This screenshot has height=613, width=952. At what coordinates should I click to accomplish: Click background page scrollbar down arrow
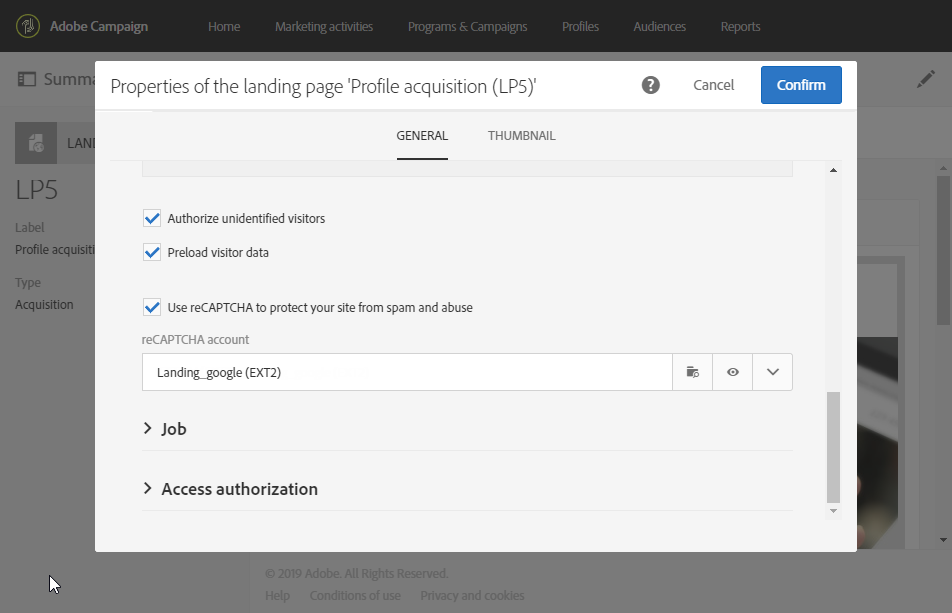click(943, 540)
